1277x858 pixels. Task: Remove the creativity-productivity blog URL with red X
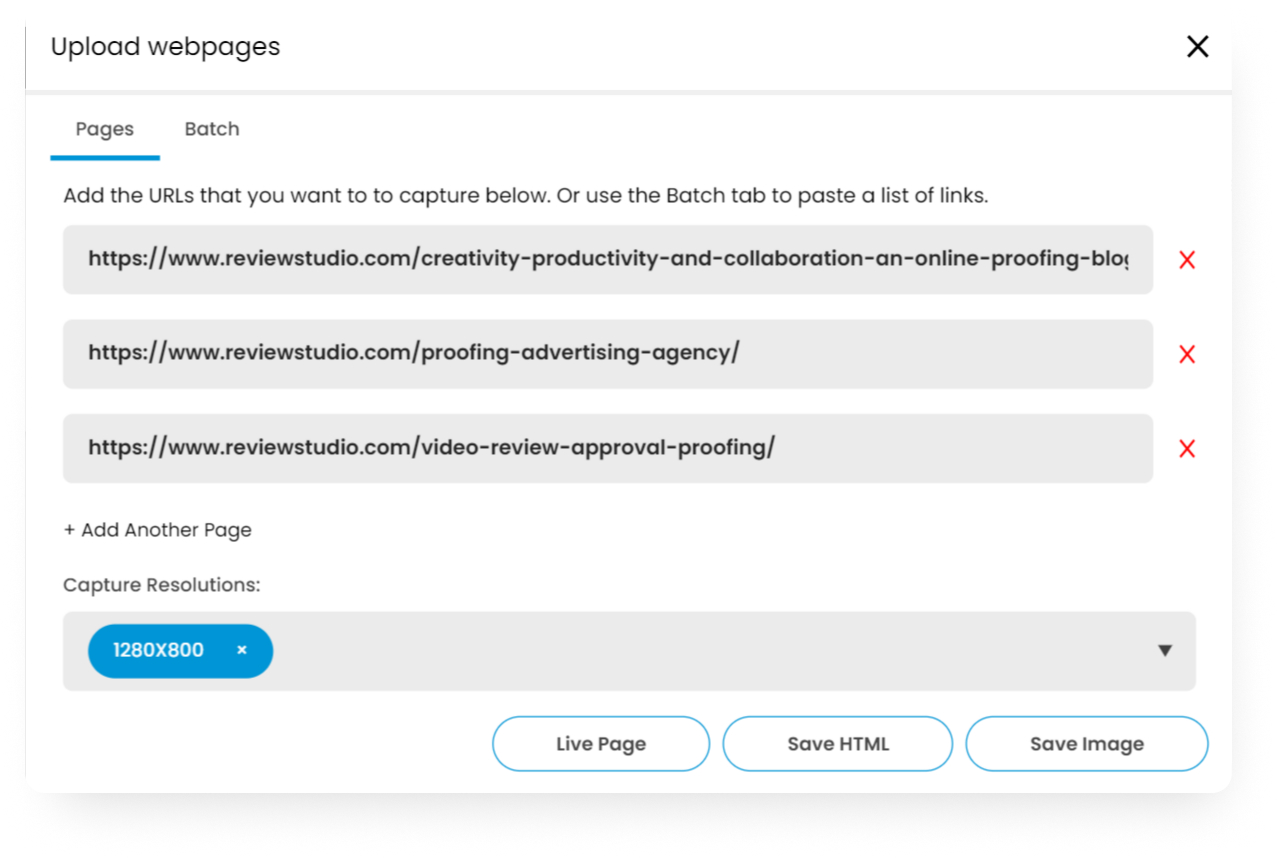tap(1187, 260)
